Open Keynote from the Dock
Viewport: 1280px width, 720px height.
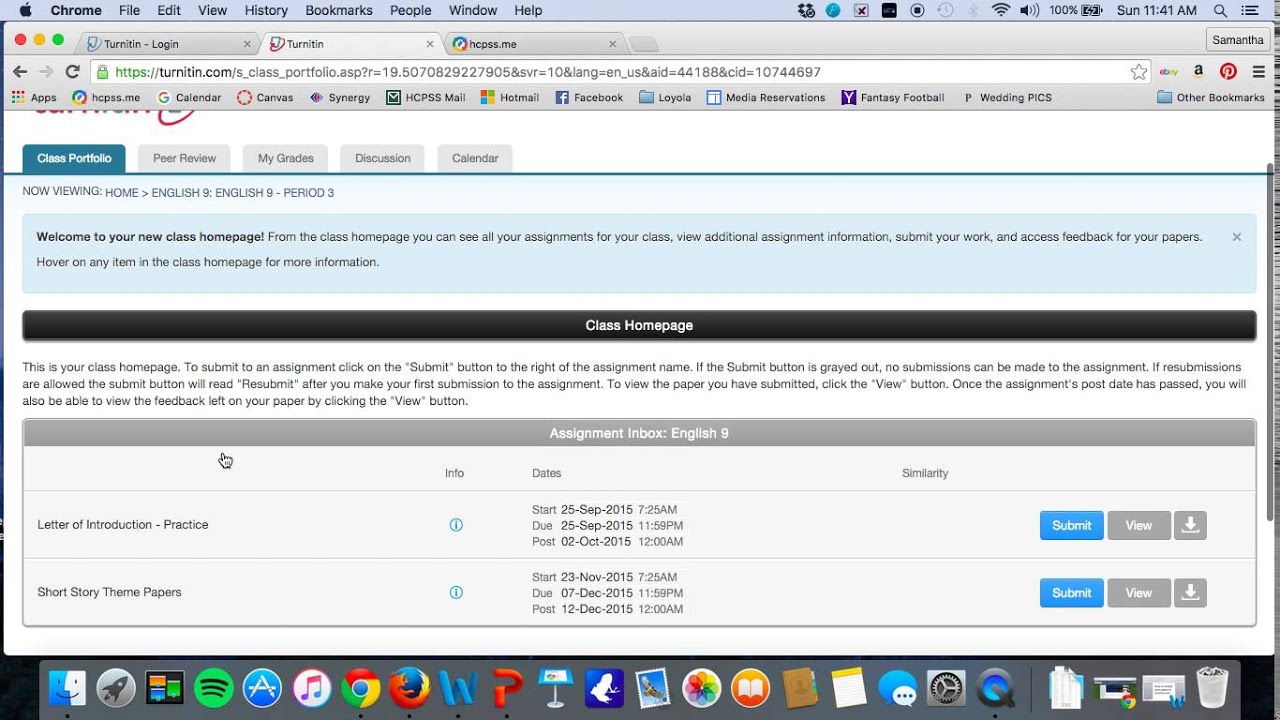[555, 688]
